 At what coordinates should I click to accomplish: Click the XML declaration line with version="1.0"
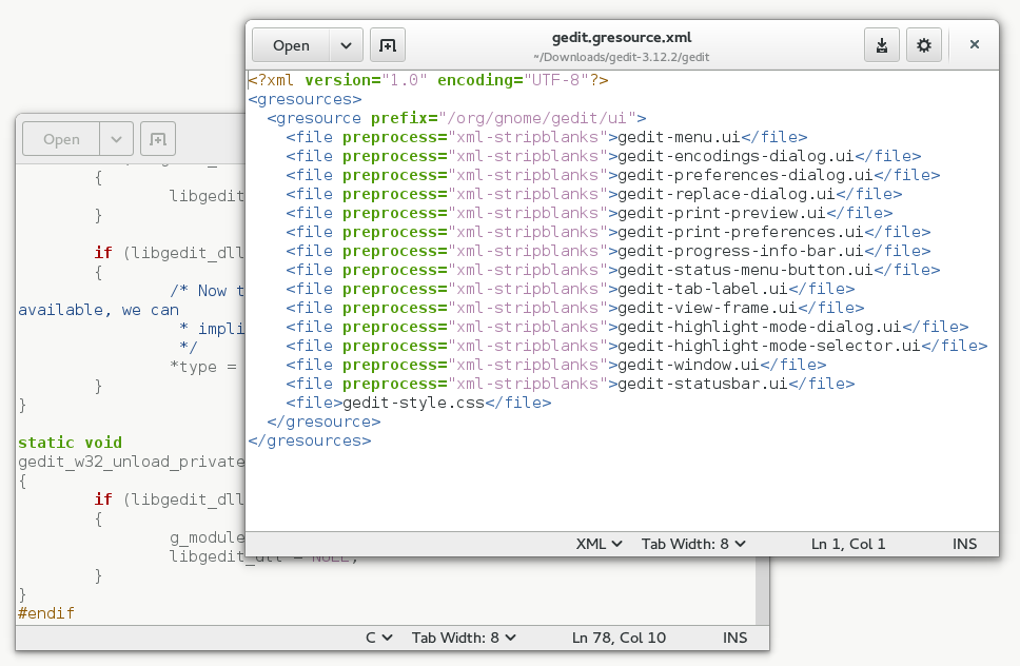point(428,80)
